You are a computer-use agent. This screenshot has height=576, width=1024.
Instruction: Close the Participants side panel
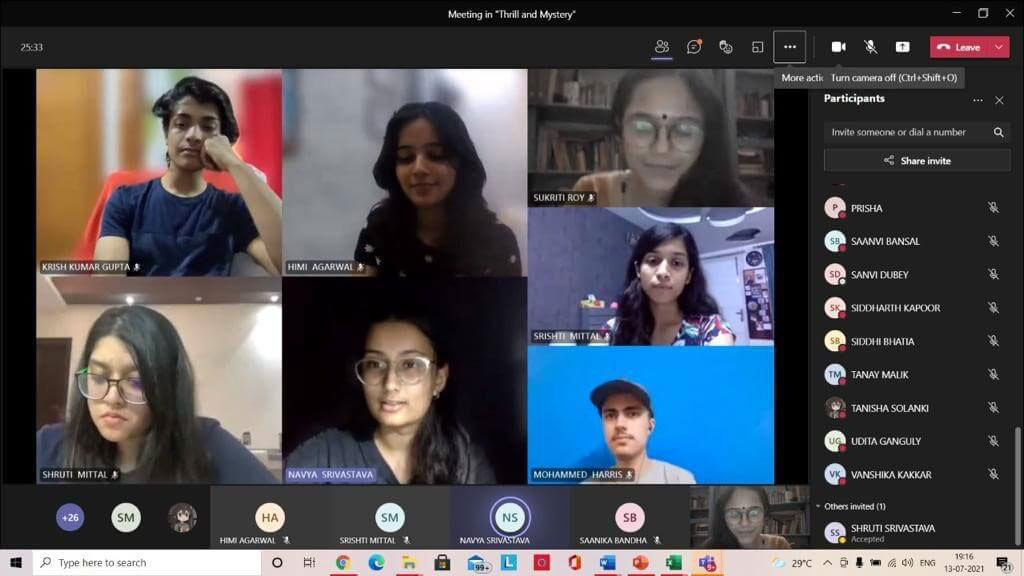point(999,100)
